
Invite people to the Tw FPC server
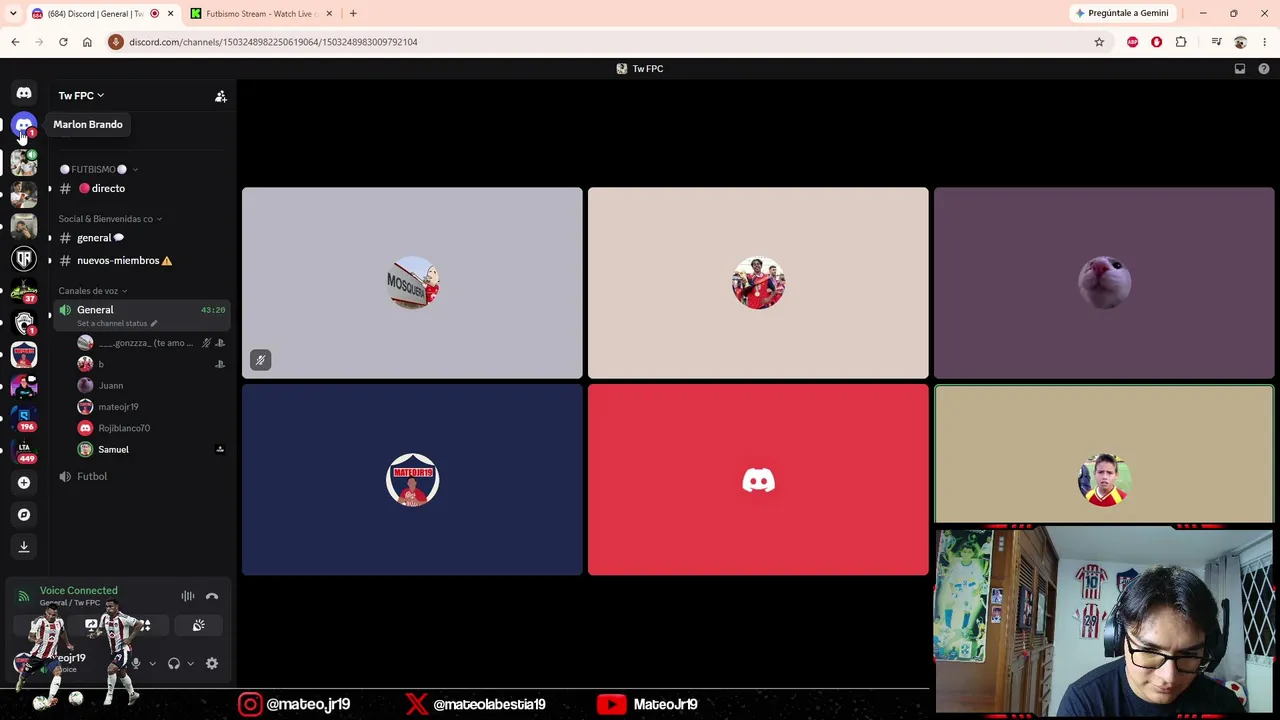pos(221,96)
